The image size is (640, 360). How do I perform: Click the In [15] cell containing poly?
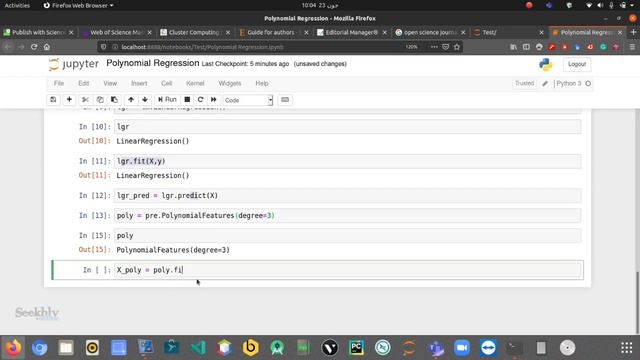point(347,236)
